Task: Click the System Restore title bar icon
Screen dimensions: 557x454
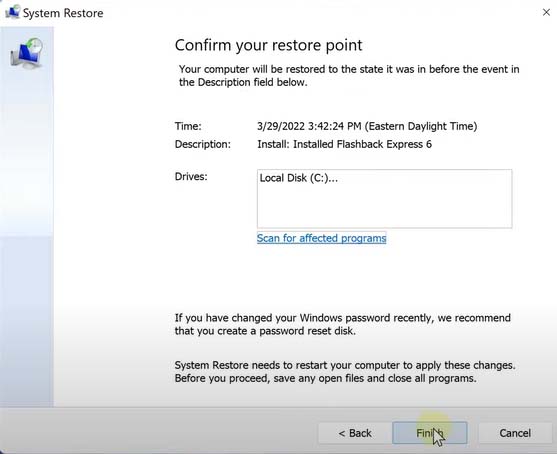Action: [12, 12]
